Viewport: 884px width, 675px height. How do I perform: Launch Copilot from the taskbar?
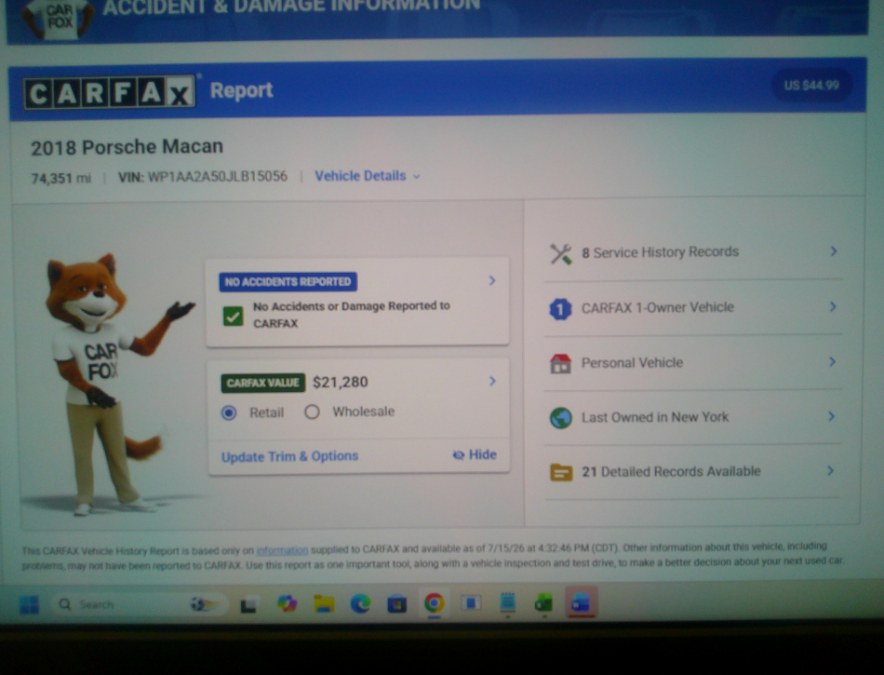coord(287,604)
